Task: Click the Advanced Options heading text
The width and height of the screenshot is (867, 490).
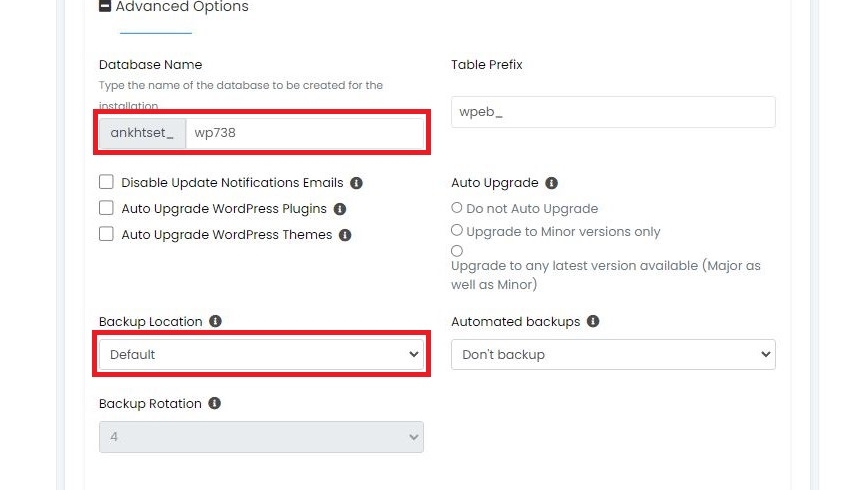Action: 182,7
